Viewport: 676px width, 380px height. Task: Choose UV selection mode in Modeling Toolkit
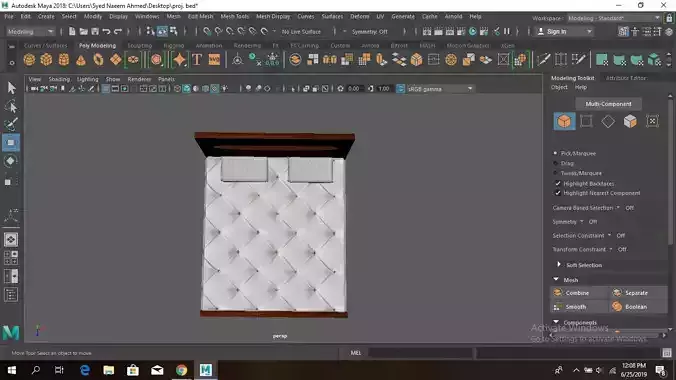pos(652,121)
